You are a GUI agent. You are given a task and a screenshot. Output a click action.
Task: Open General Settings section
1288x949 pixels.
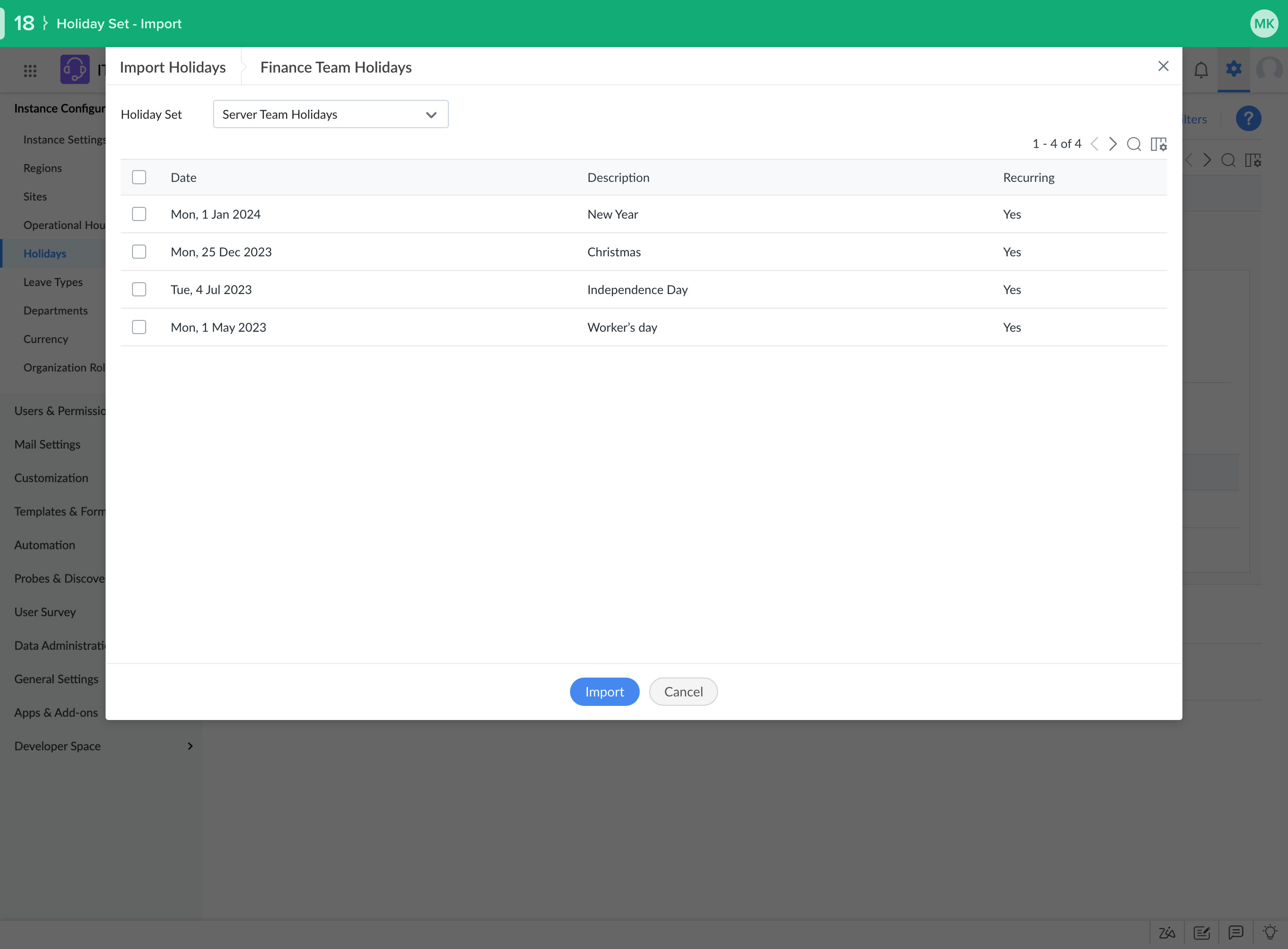click(x=56, y=679)
